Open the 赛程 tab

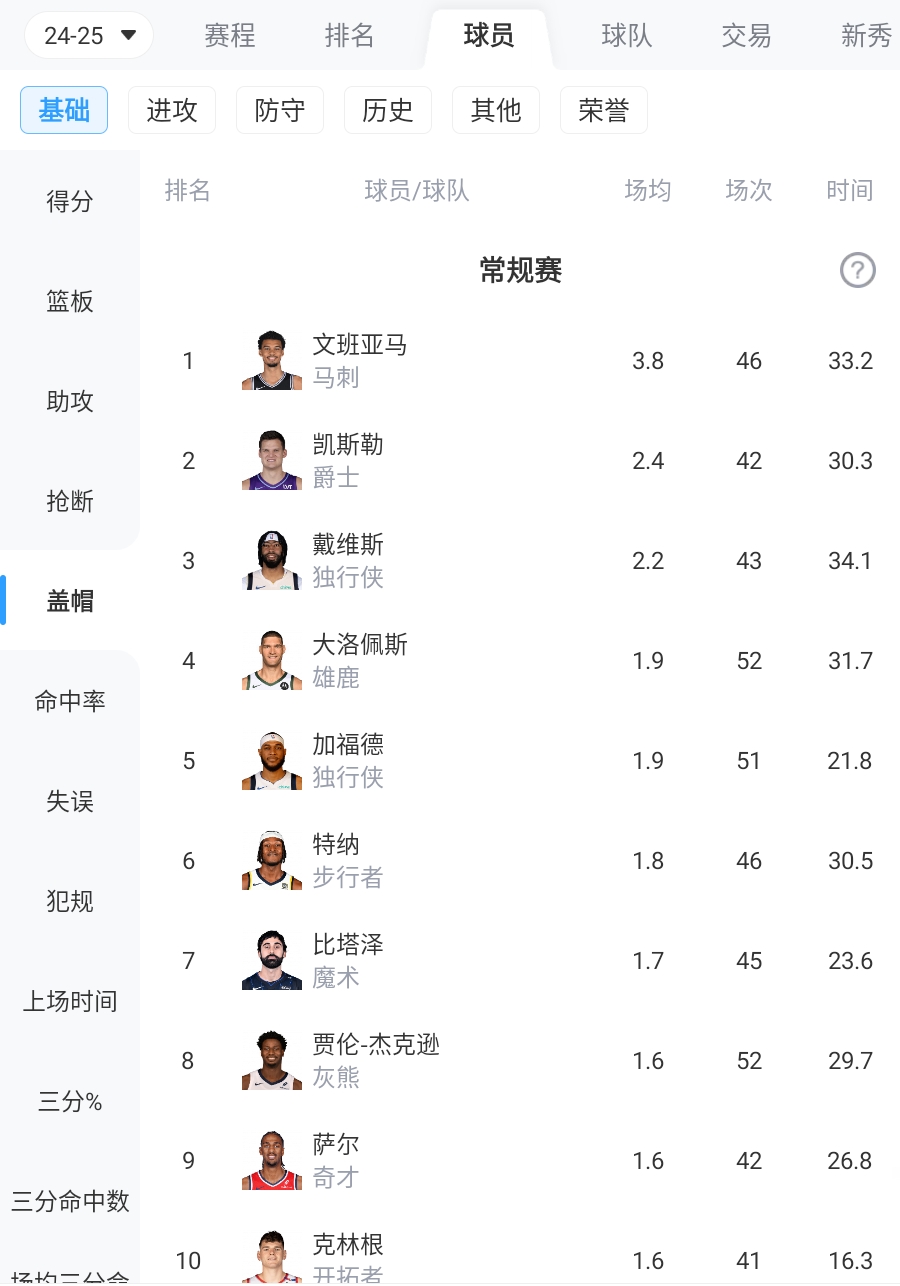coord(230,36)
